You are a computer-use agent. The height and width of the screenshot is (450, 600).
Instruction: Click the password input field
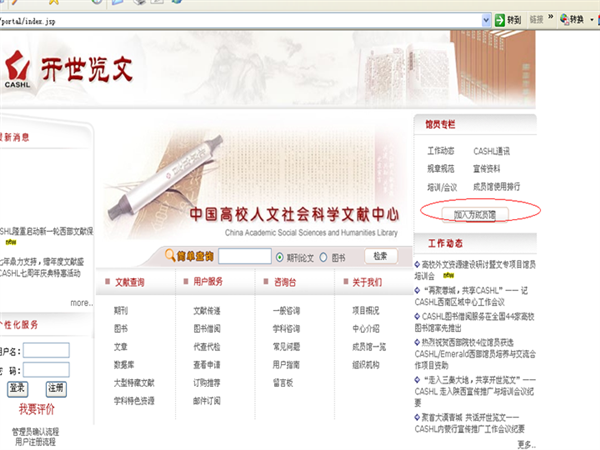tap(46, 370)
